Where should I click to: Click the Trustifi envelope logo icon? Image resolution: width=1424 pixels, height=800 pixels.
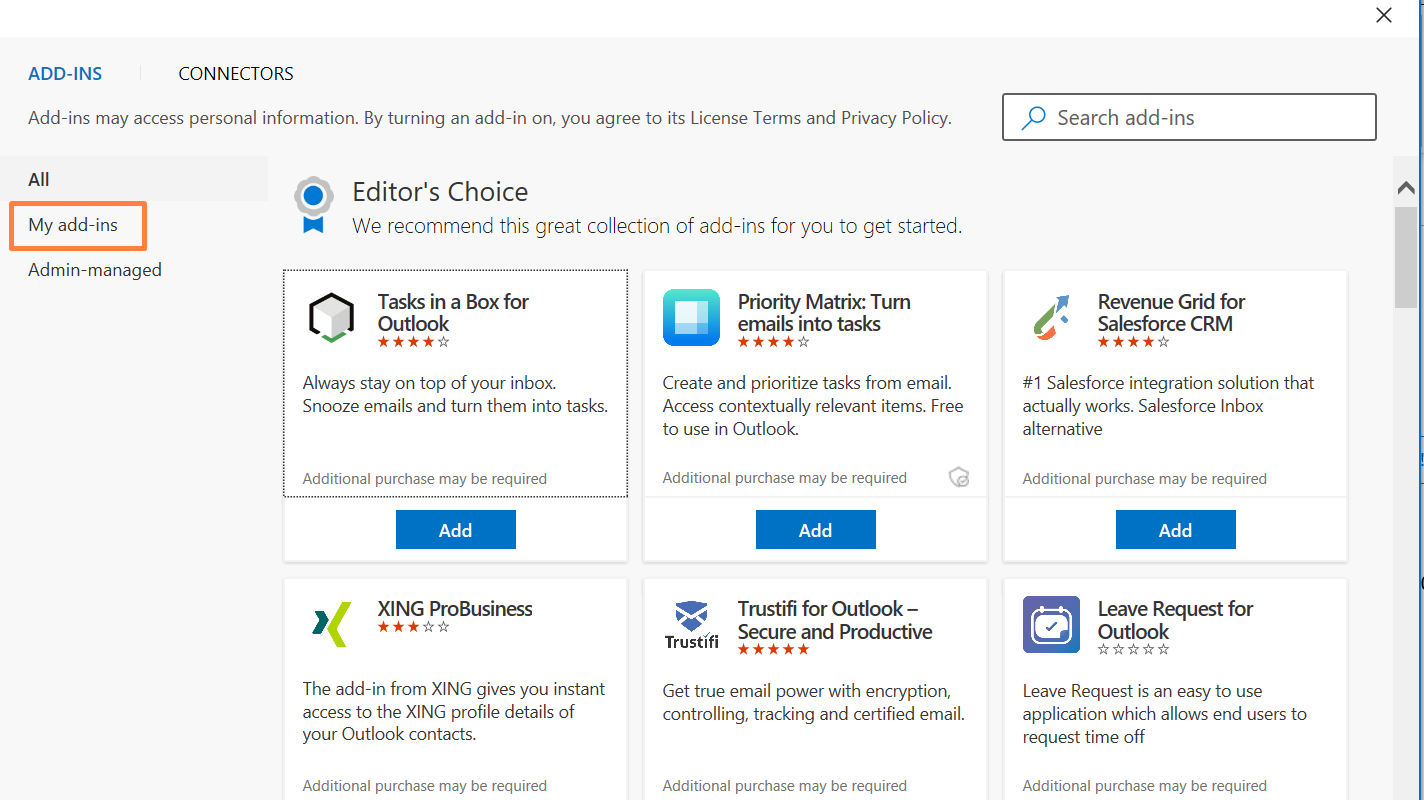[691, 625]
